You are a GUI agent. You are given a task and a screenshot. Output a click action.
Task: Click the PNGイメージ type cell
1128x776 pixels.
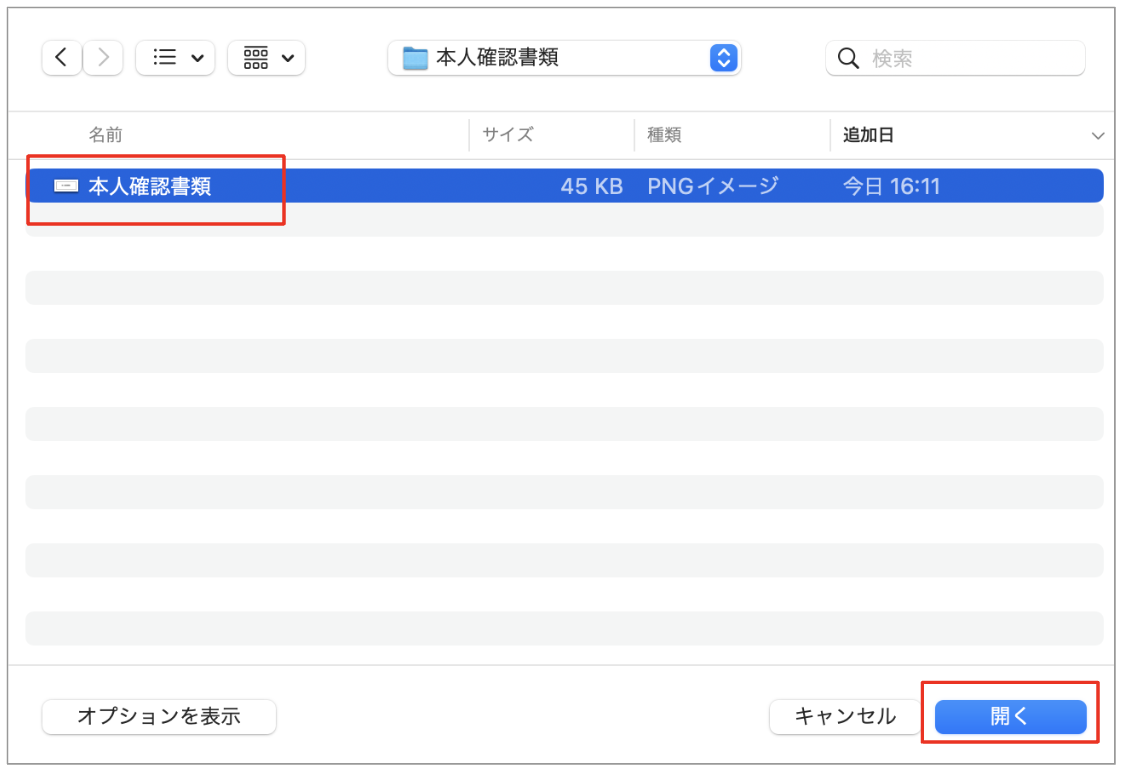coord(712,186)
